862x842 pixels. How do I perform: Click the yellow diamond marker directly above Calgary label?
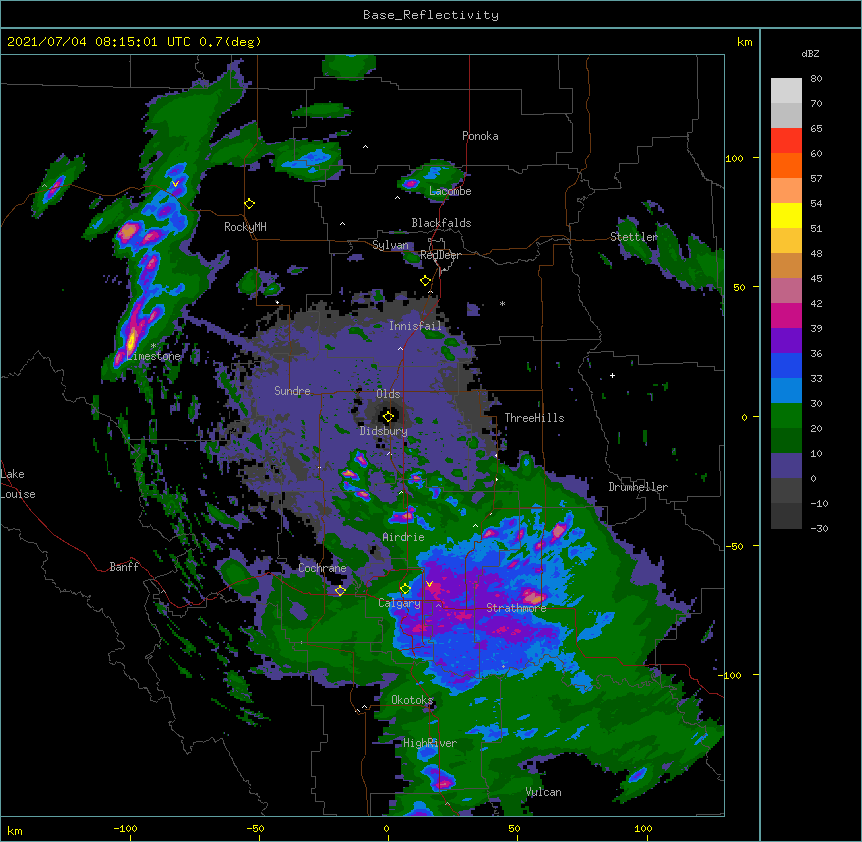[x=405, y=589]
